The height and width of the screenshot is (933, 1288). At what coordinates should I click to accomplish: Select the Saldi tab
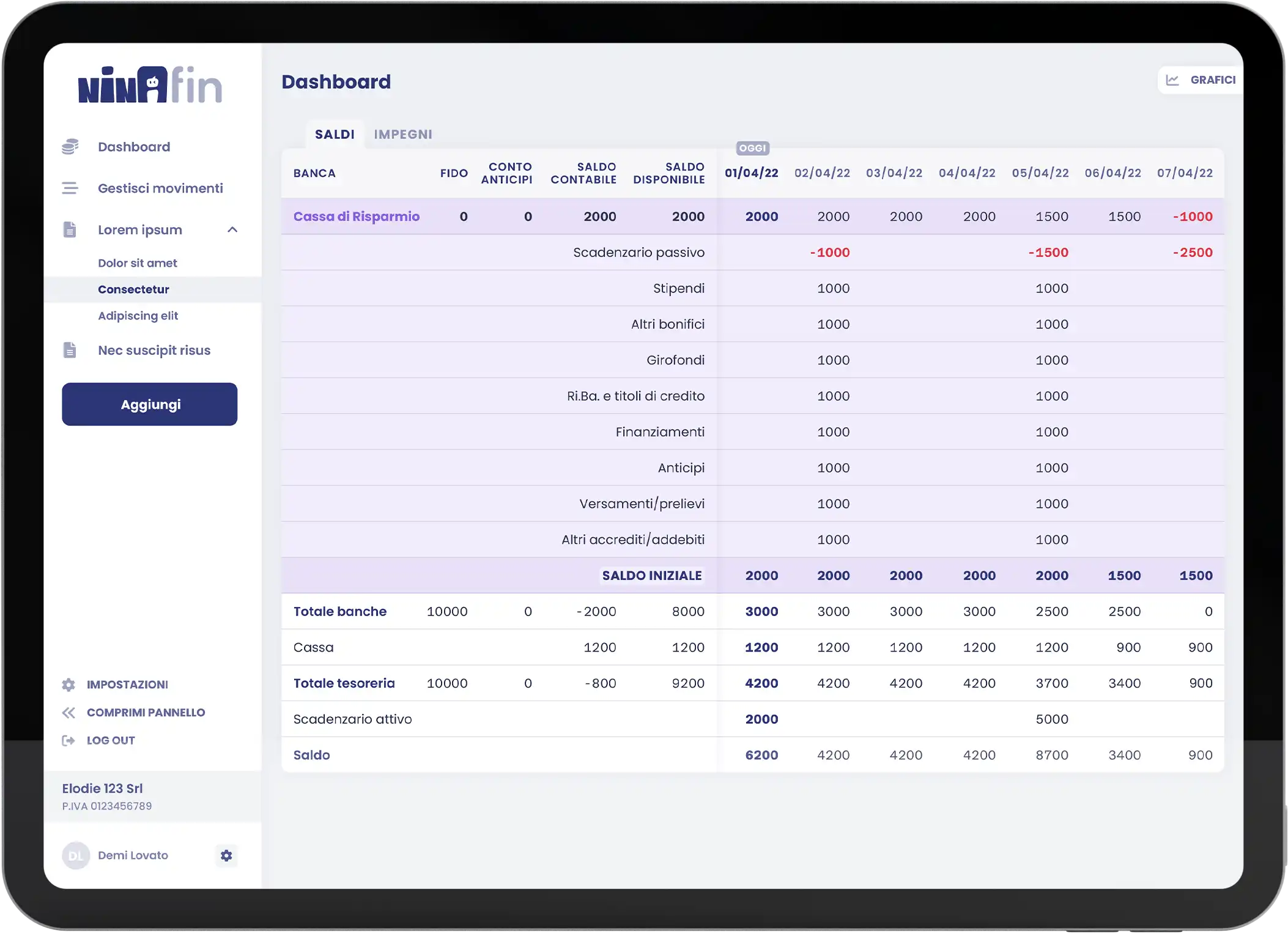tap(335, 135)
